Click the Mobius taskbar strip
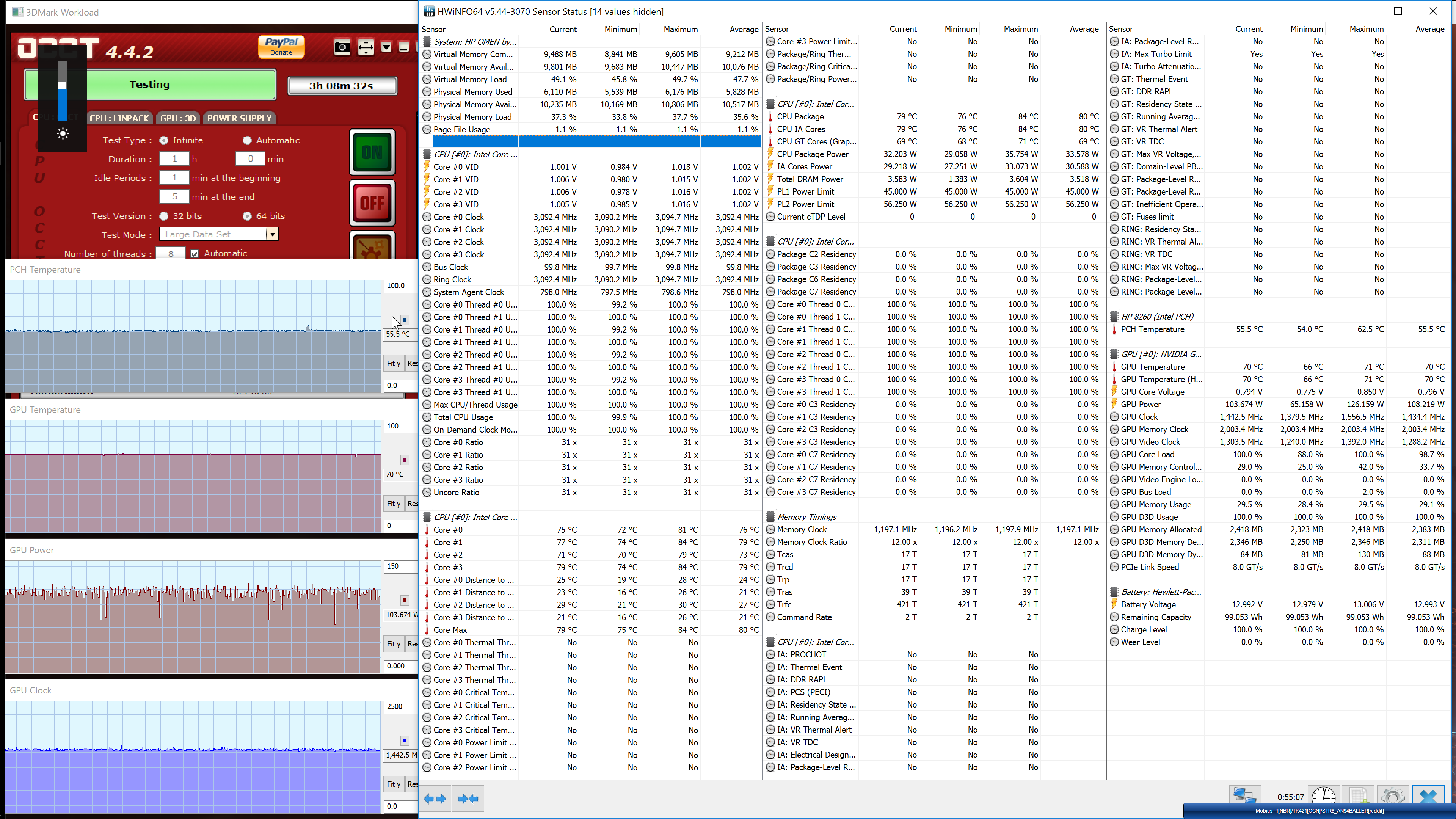1456x819 pixels. tap(1319, 811)
